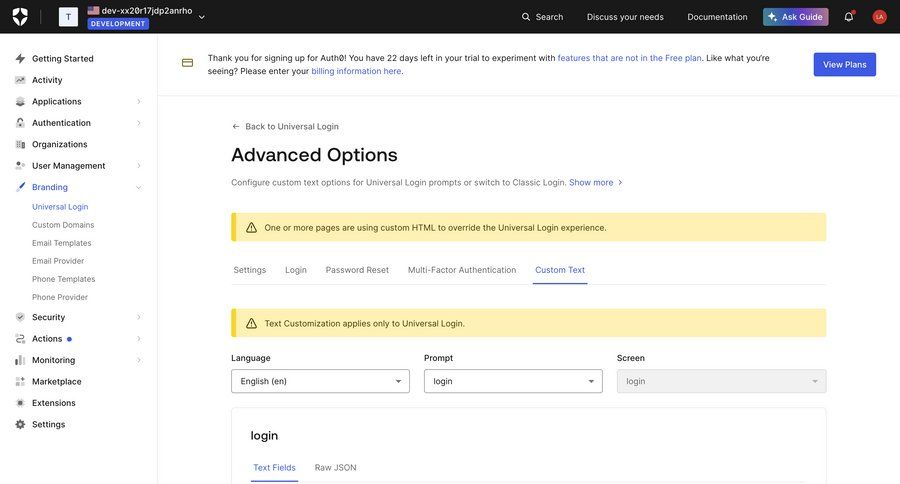Screen dimensions: 900x484
Task: Open Email Provider in sidebar
Action: (x=58, y=261)
